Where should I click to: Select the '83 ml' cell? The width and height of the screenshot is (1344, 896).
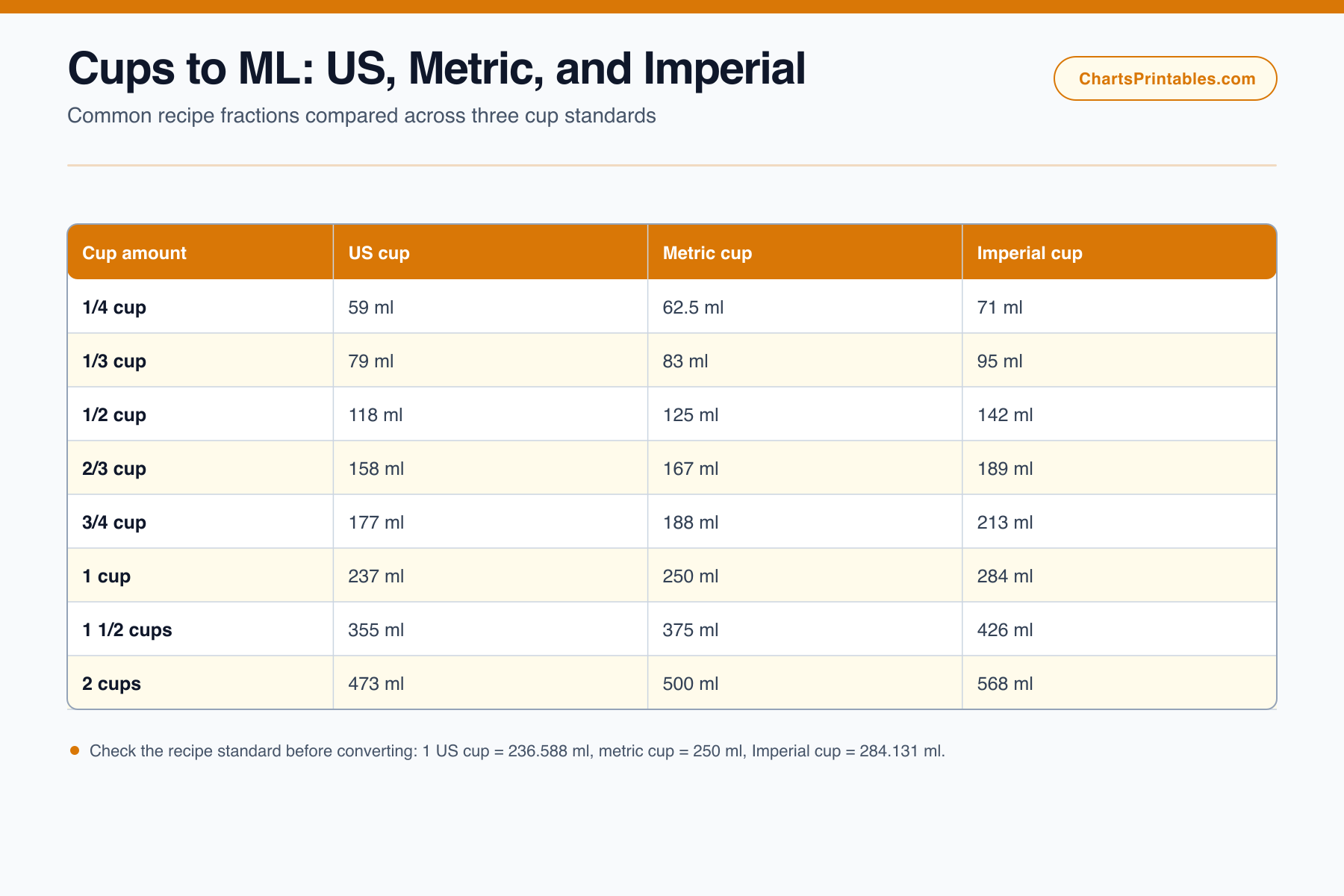click(805, 360)
